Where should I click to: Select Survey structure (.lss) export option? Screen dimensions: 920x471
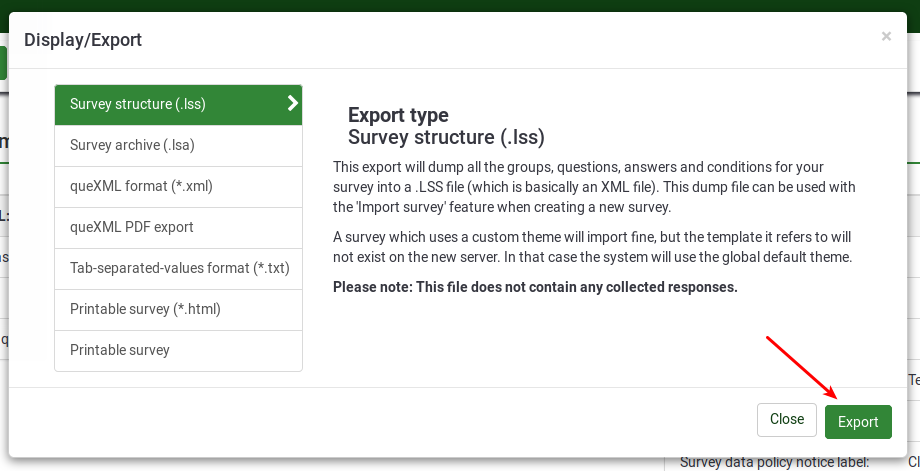tap(138, 104)
